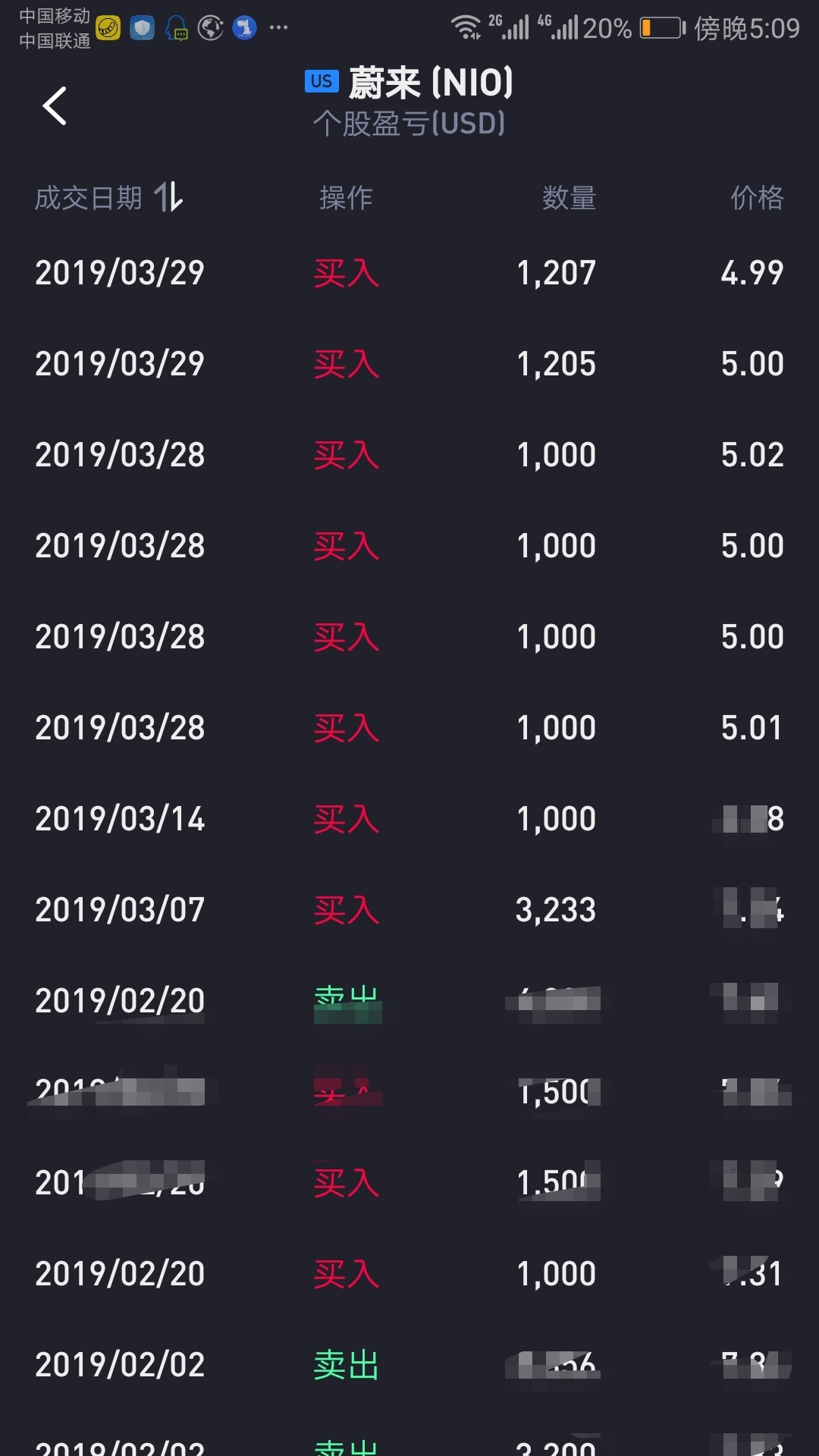
Task: Tap the yellow smiley notification icon
Action: coord(108,29)
